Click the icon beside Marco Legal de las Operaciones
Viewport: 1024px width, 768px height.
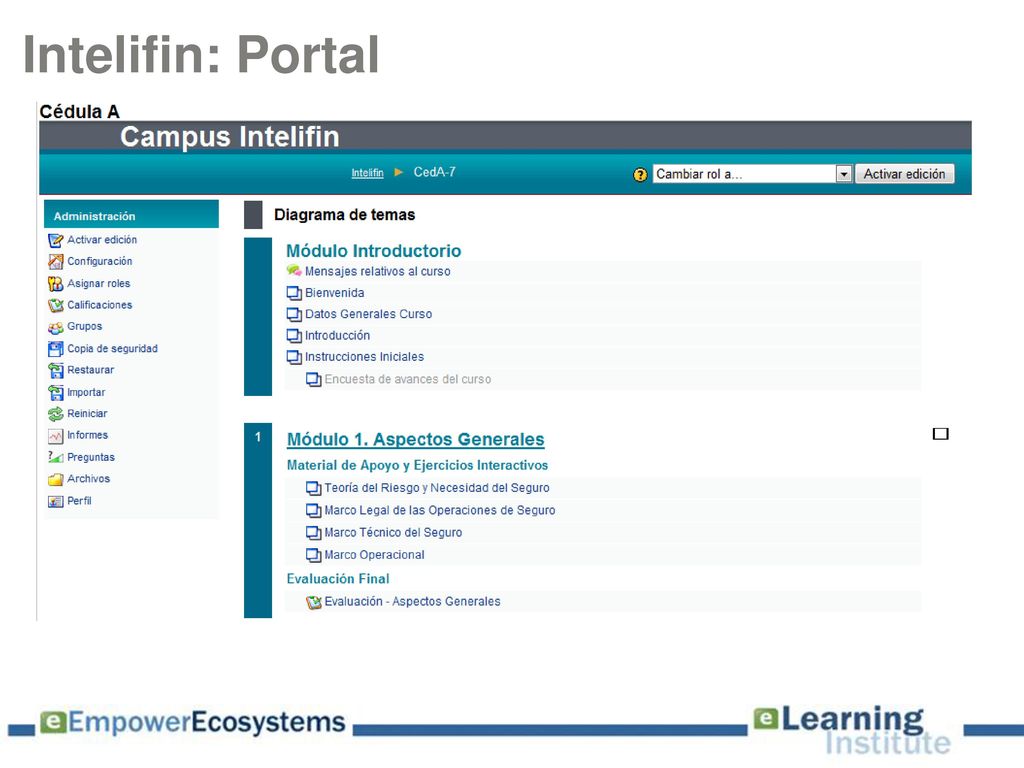tap(313, 511)
